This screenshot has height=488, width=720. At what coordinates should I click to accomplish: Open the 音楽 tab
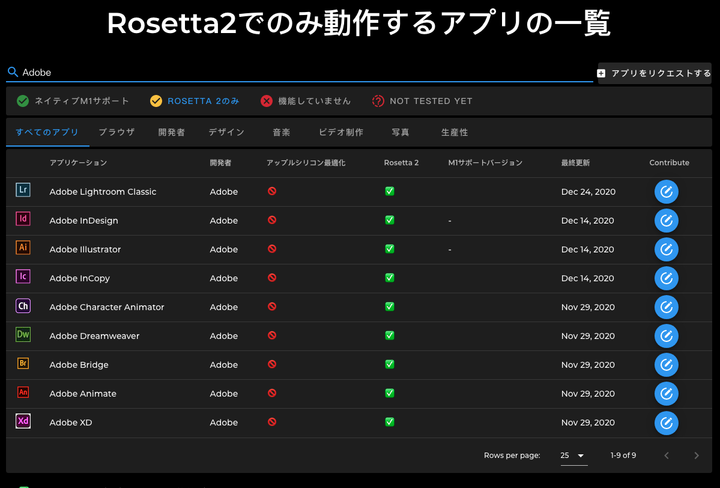click(281, 132)
